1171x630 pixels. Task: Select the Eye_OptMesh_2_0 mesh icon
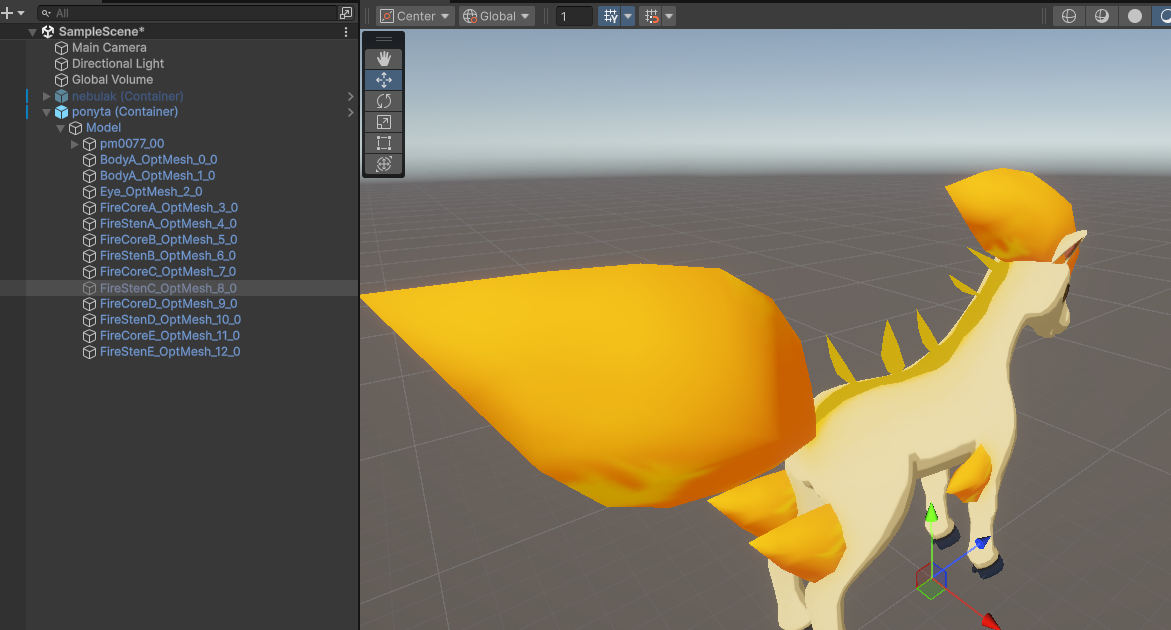(89, 192)
